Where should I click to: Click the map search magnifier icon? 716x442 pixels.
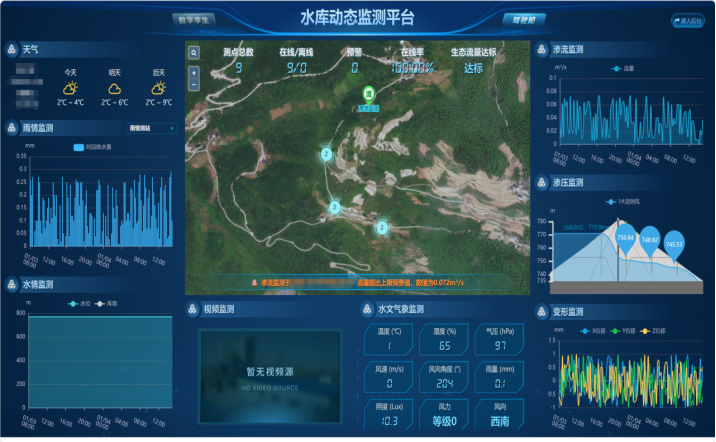point(193,53)
